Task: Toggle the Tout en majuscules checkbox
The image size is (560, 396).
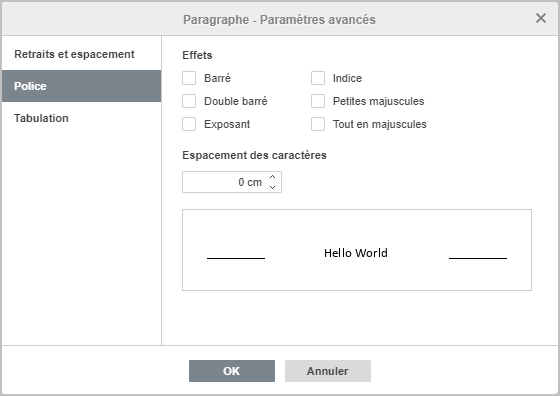Action: click(x=318, y=124)
